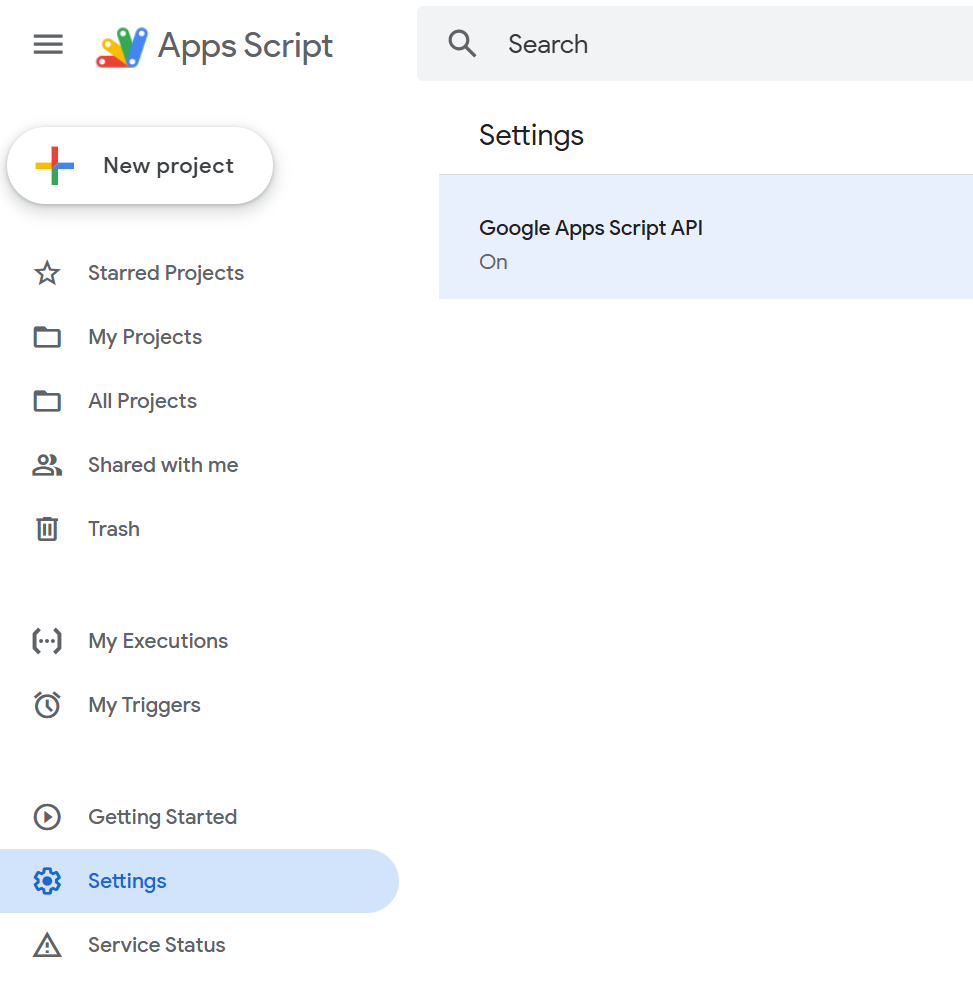Click the alarm clock icon for My Triggers
Screen dimensions: 973x996
(x=47, y=705)
